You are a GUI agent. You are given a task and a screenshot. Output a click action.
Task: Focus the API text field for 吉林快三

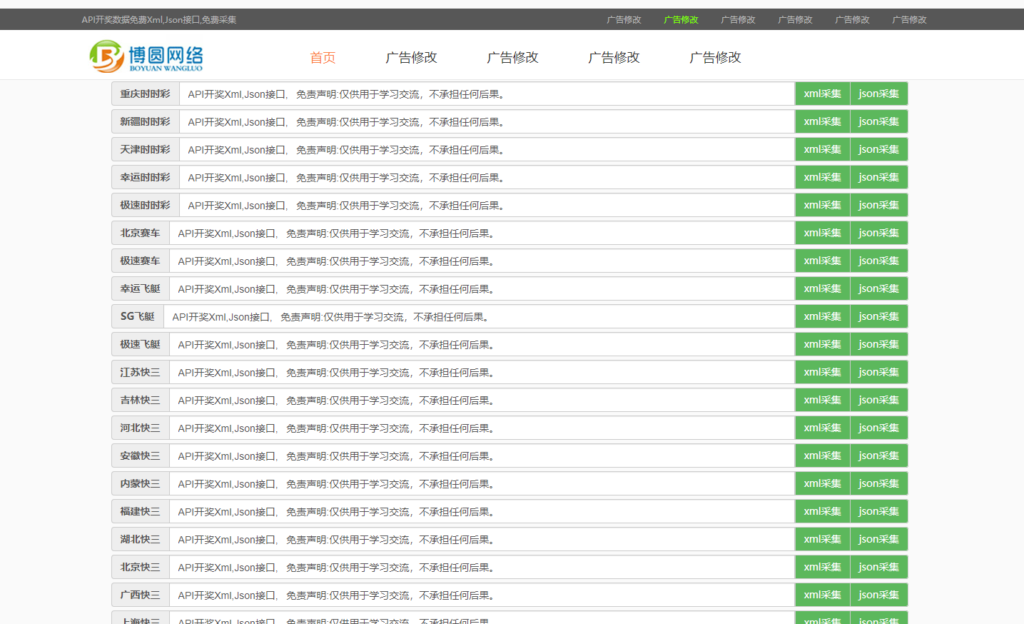click(481, 400)
